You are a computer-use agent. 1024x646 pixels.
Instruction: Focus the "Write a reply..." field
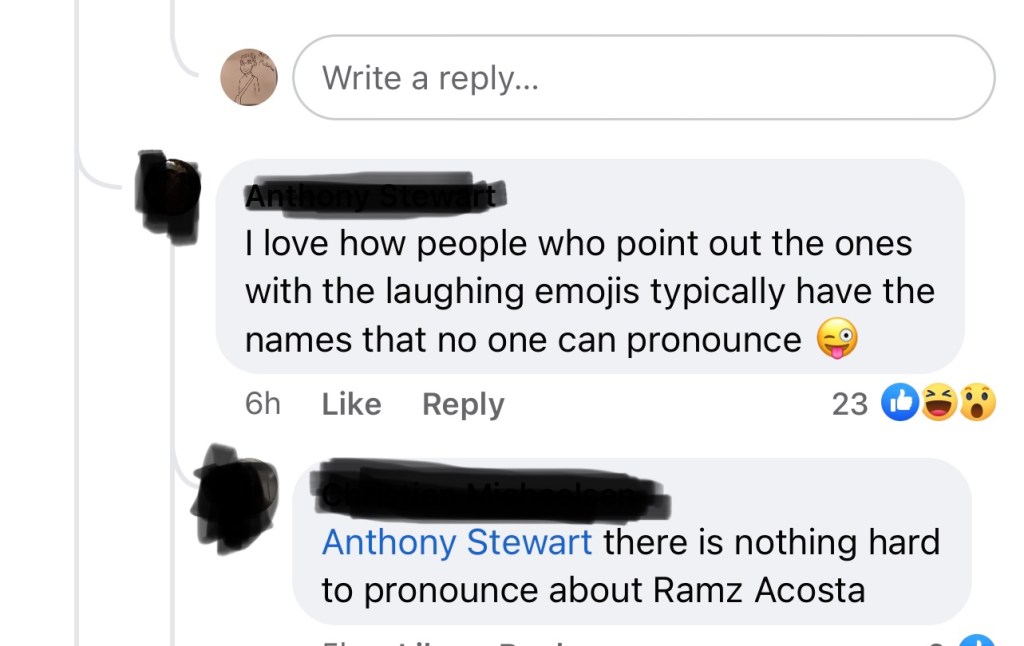click(643, 78)
